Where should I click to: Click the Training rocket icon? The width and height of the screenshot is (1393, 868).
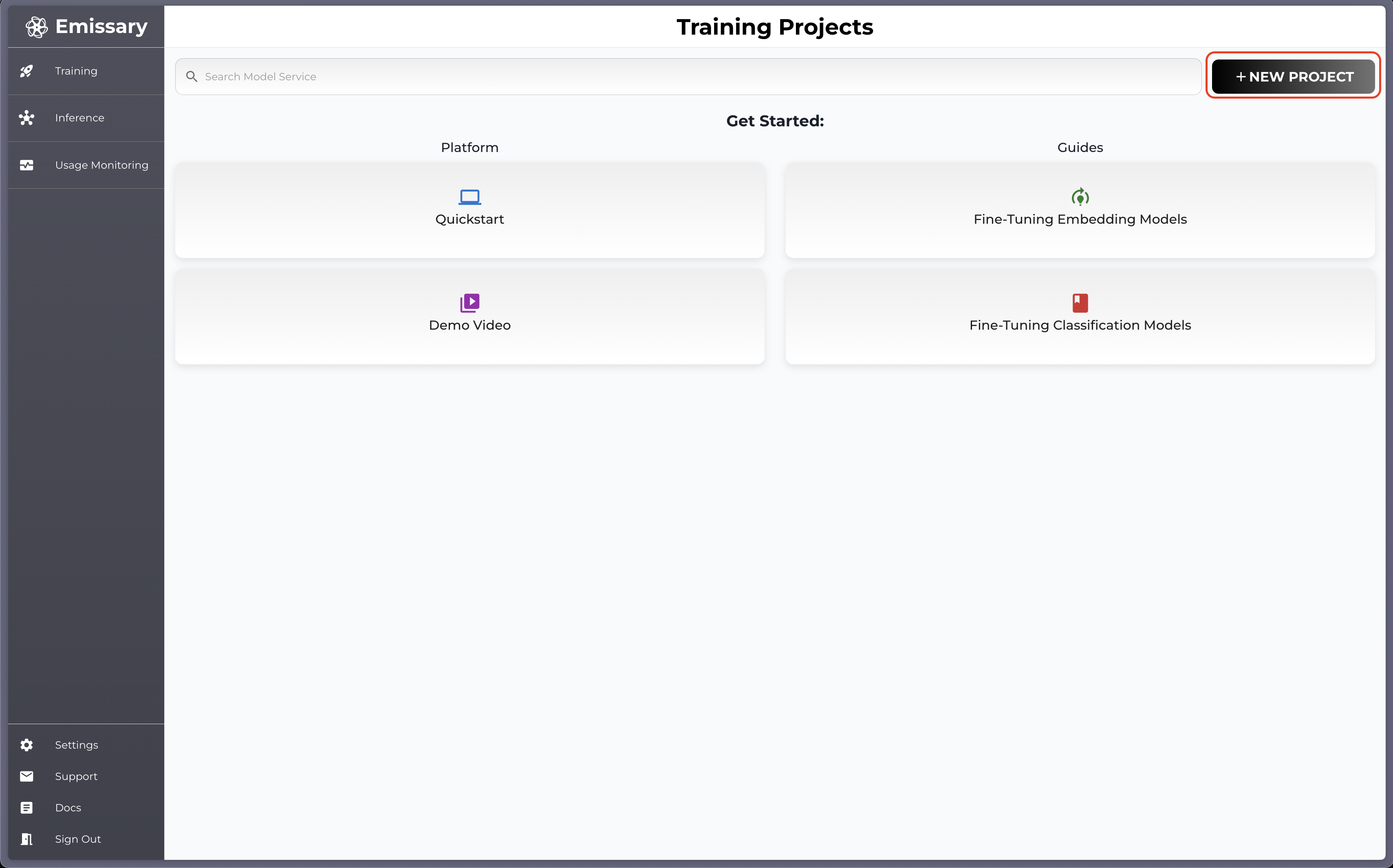tap(26, 71)
